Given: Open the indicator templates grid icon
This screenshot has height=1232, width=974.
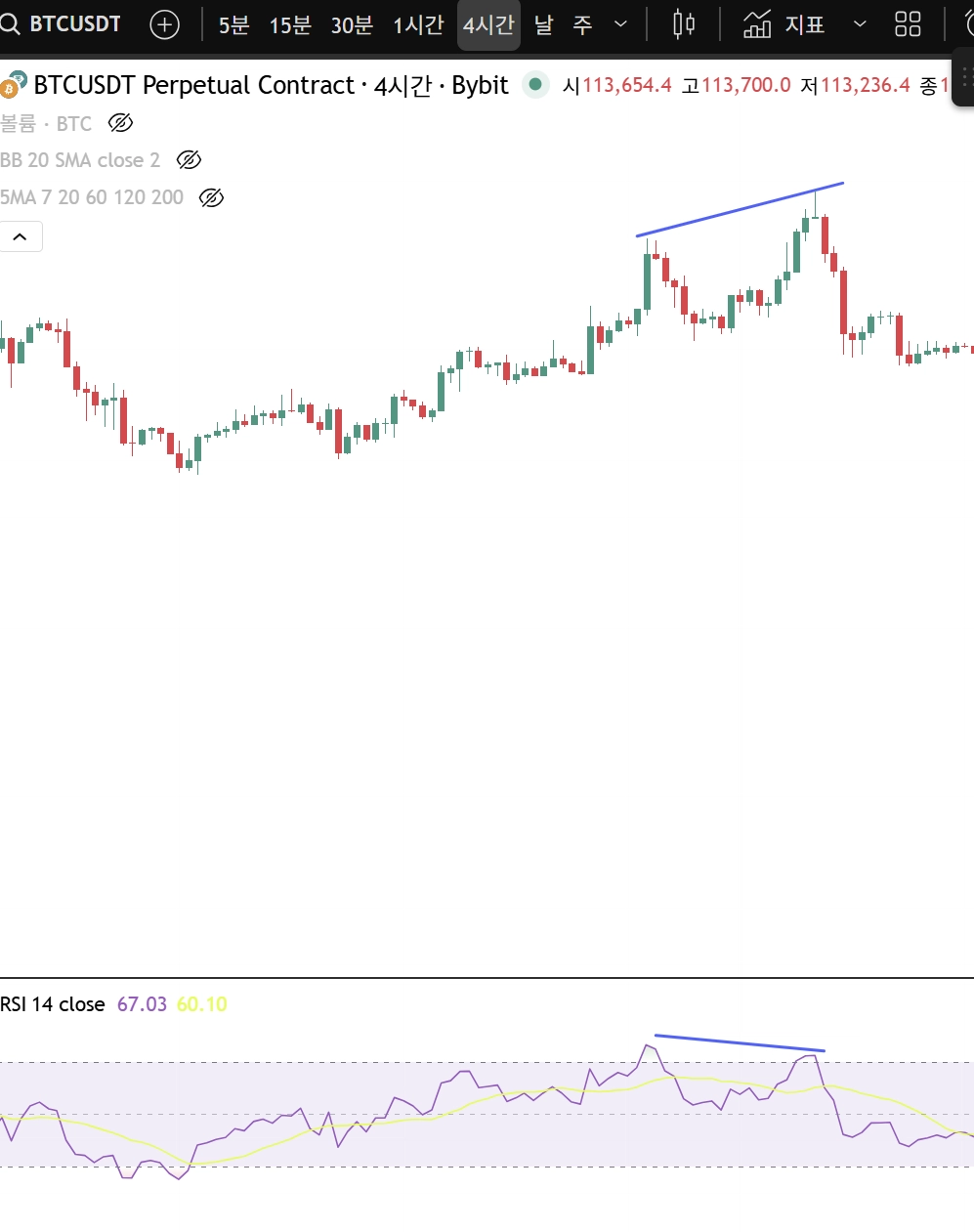Looking at the screenshot, I should click(x=909, y=24).
